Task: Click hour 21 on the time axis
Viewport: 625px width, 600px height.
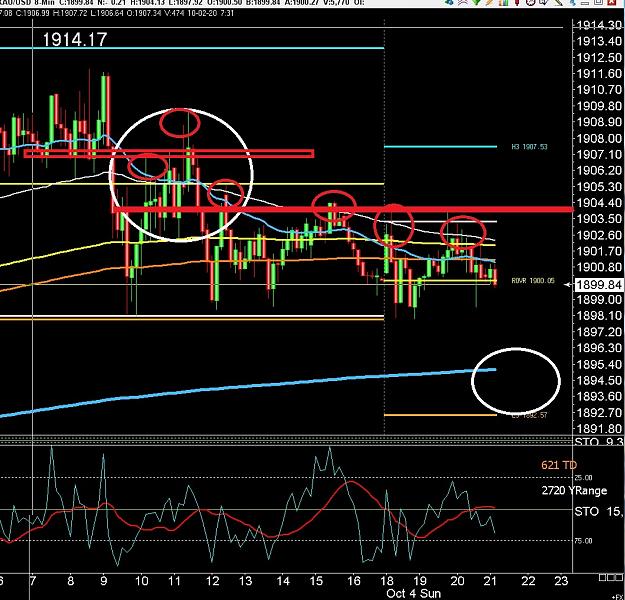Action: (x=490, y=581)
